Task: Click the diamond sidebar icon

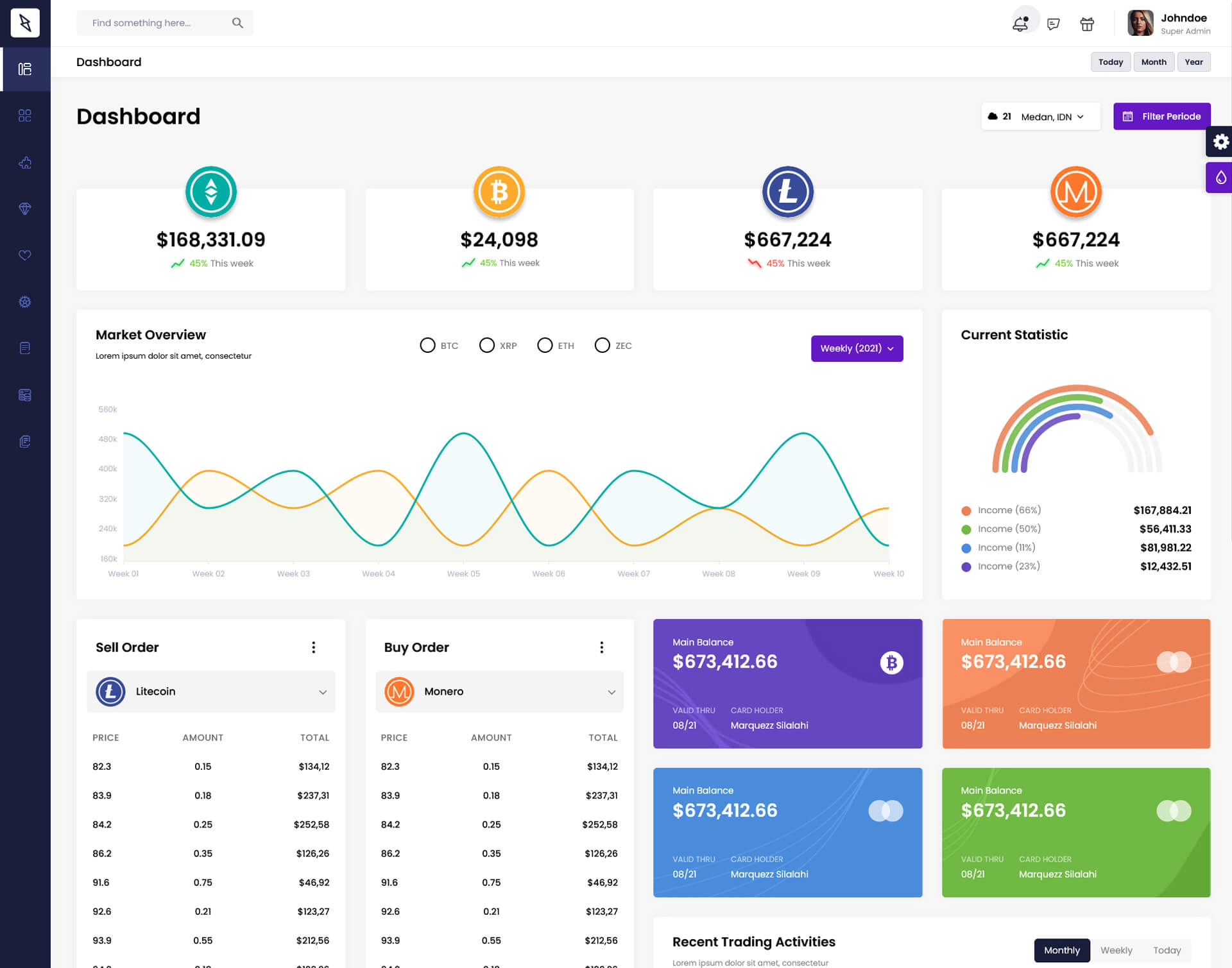Action: click(25, 208)
